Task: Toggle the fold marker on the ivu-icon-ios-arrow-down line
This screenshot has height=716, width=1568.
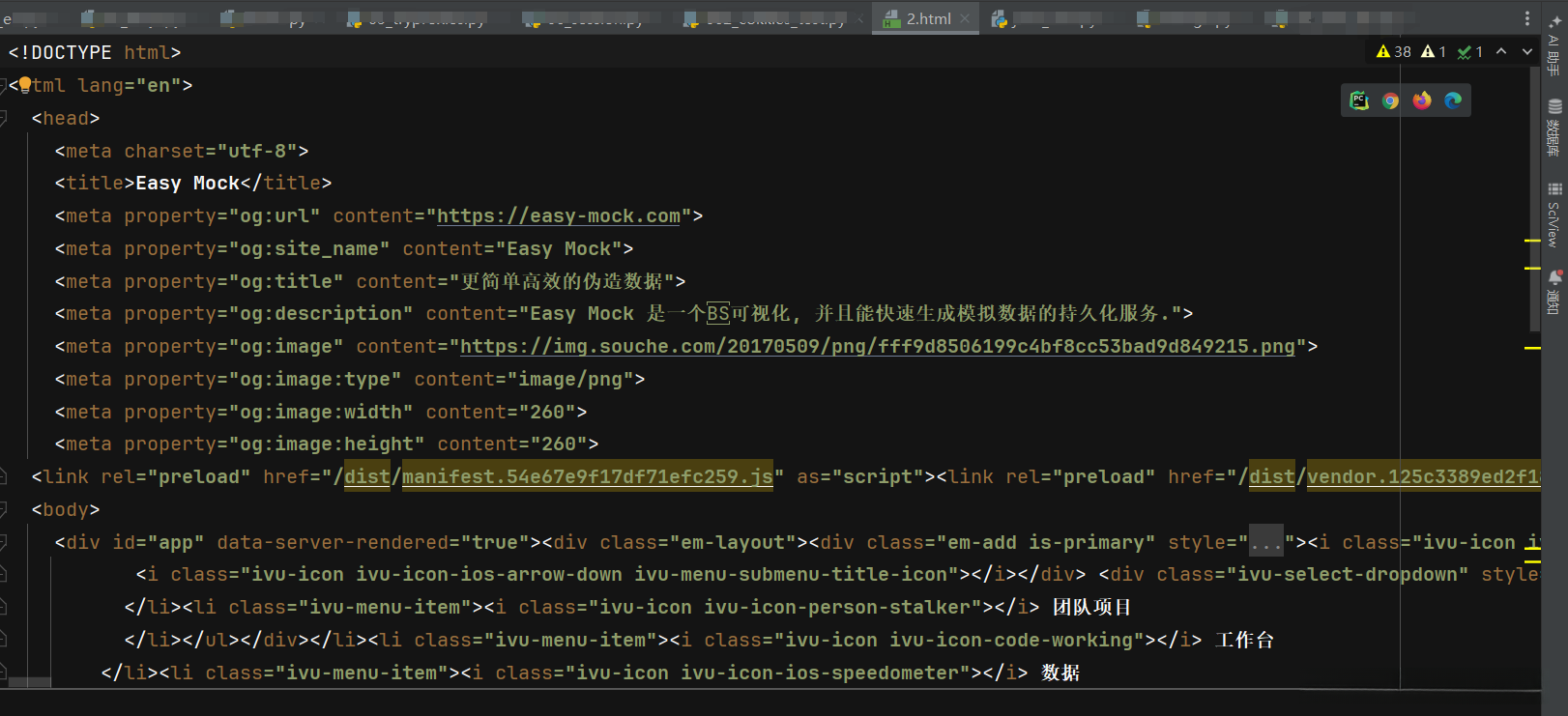Action: tap(4, 574)
